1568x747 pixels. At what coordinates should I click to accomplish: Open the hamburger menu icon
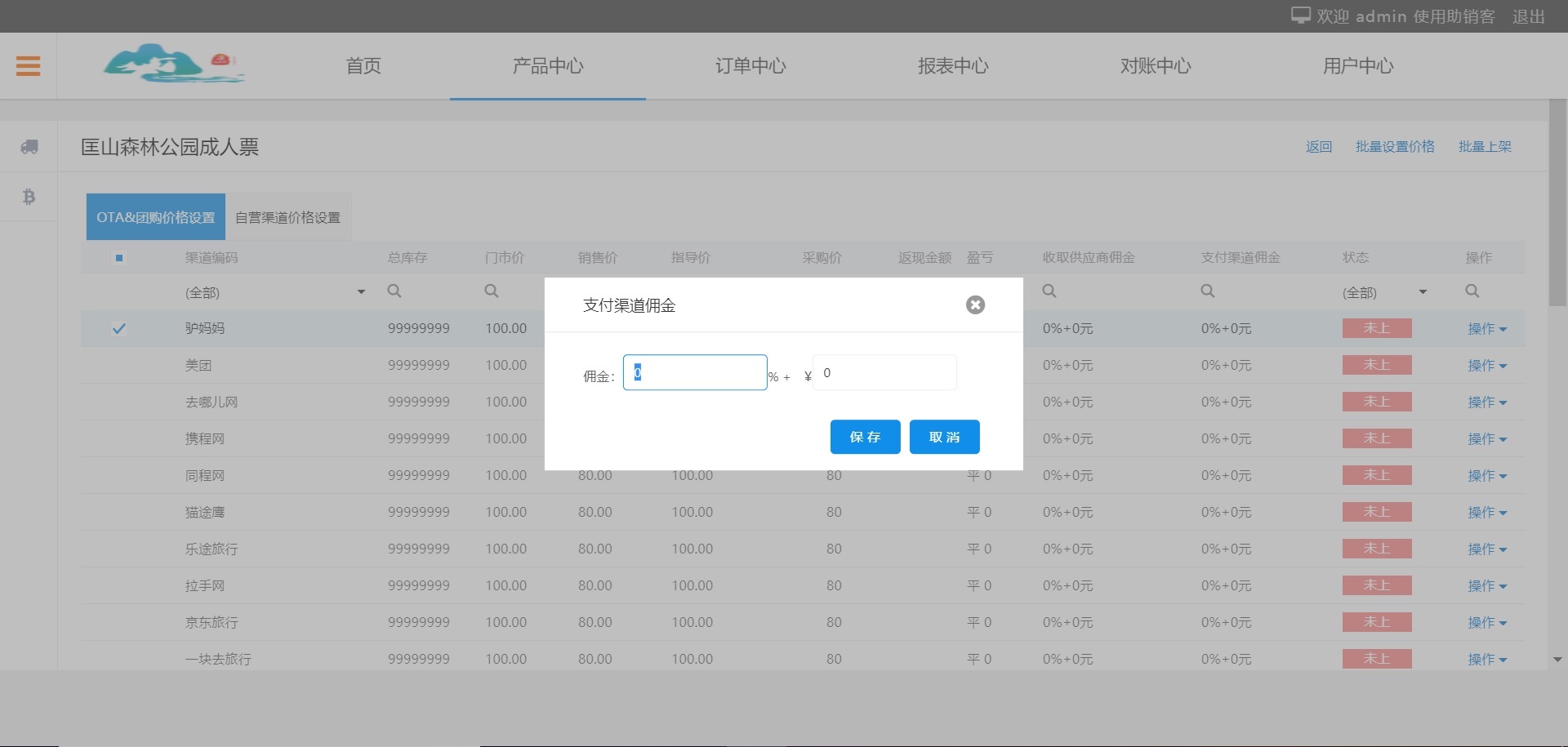pos(28,66)
